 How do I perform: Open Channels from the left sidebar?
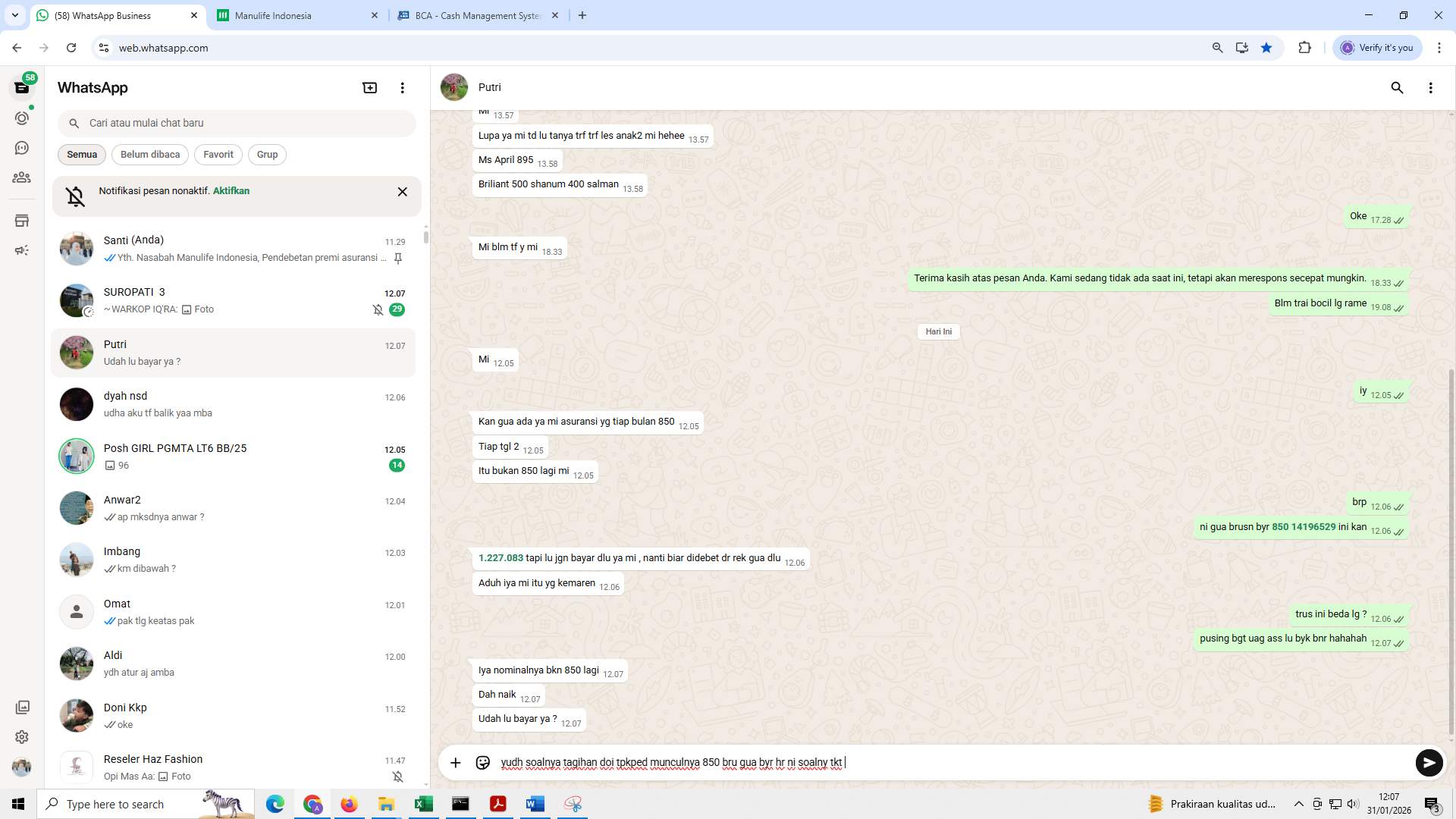click(x=22, y=148)
